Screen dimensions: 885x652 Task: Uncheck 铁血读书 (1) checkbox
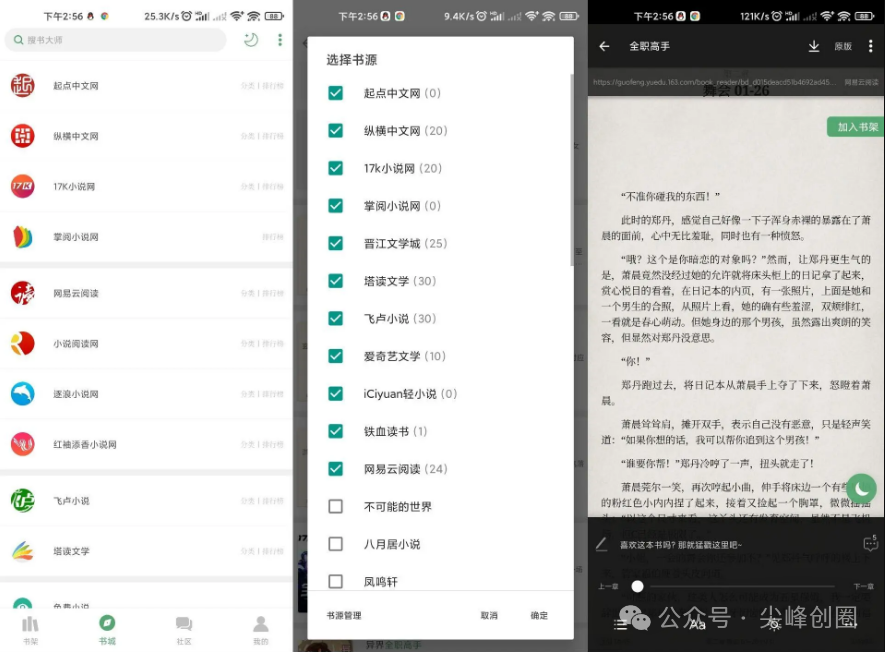pos(335,431)
